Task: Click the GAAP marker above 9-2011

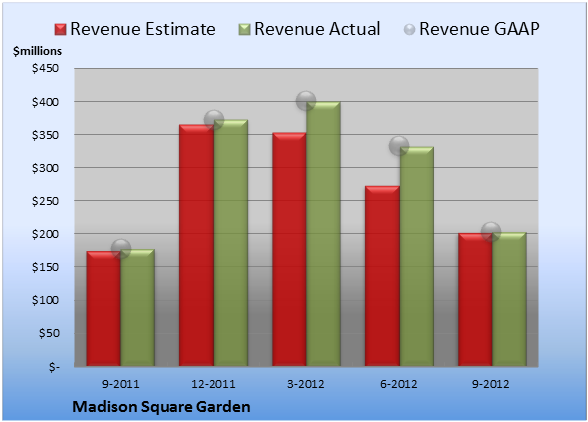Action: point(121,248)
